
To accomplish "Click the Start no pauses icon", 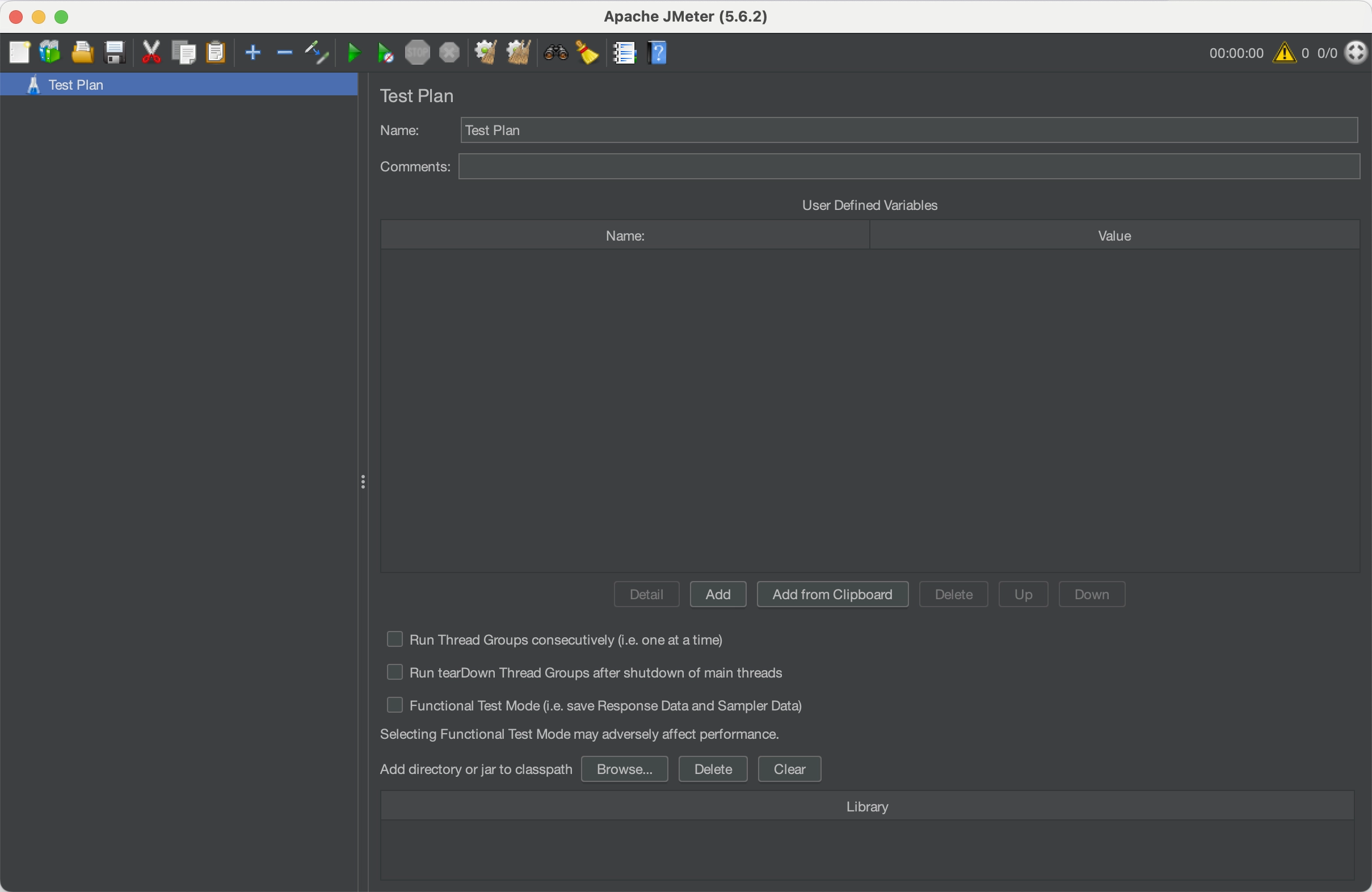I will point(385,53).
